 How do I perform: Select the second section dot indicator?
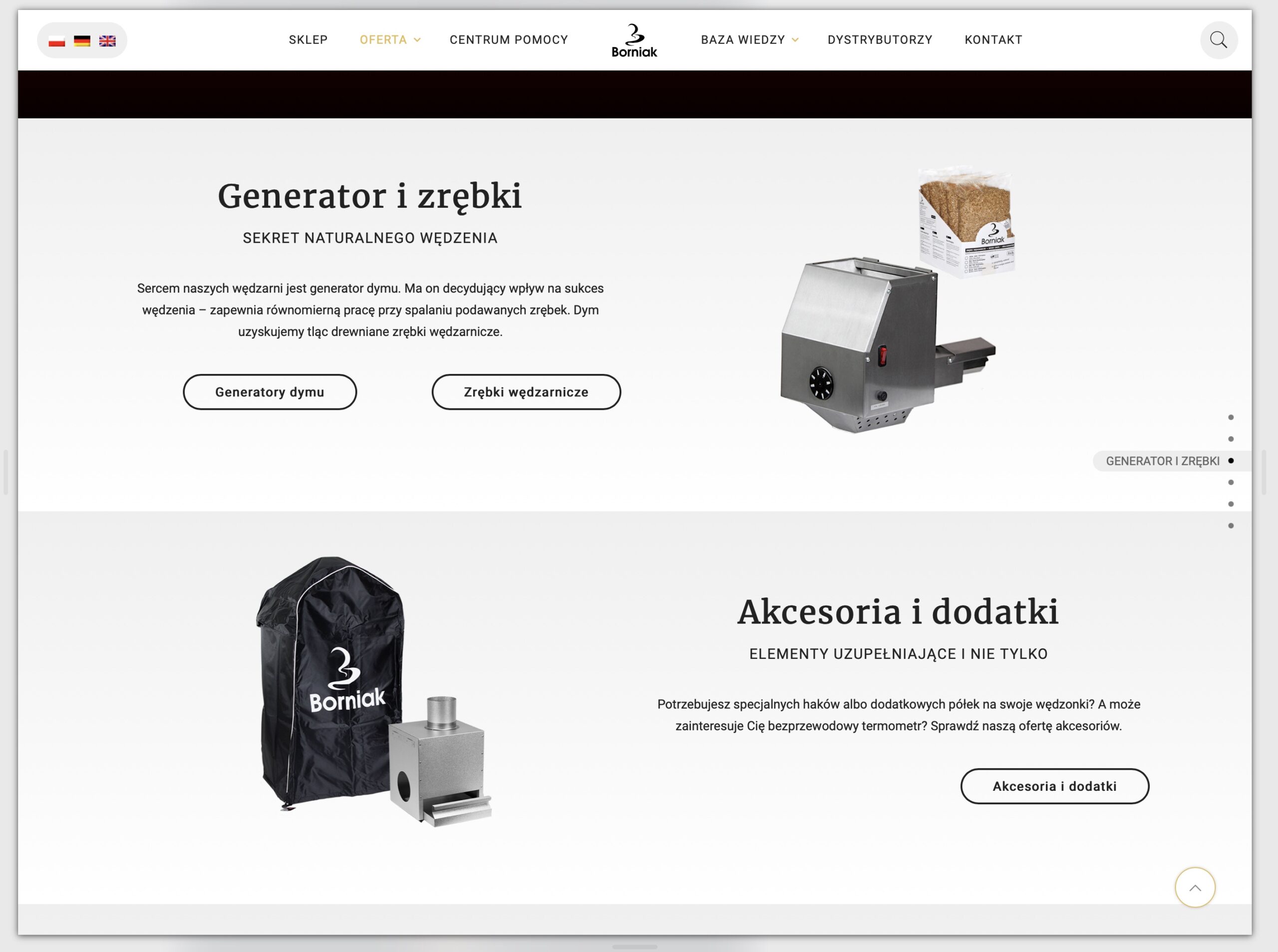click(x=1230, y=439)
